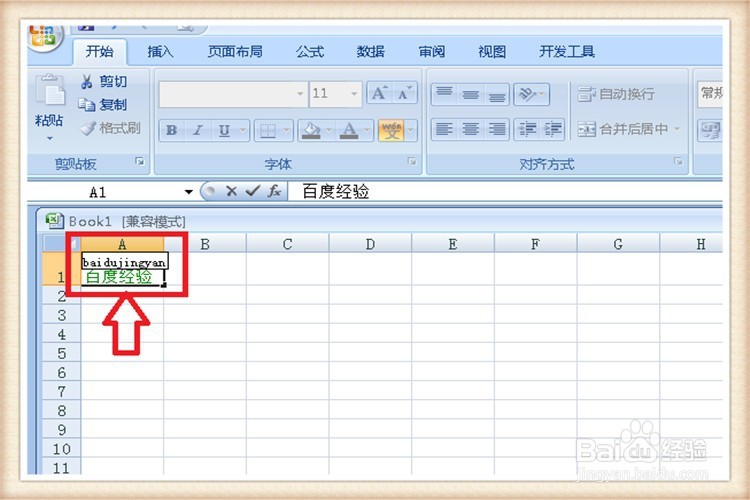The height and width of the screenshot is (500, 750).
Task: Click the Align Text Right icon
Action: pos(496,129)
